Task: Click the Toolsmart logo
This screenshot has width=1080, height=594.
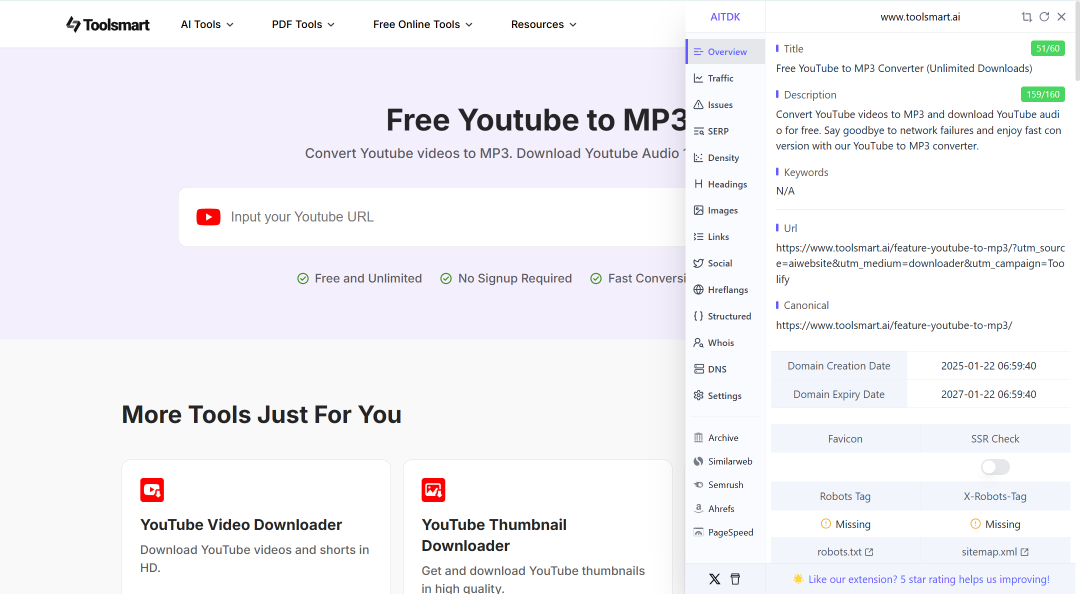Action: tap(107, 24)
